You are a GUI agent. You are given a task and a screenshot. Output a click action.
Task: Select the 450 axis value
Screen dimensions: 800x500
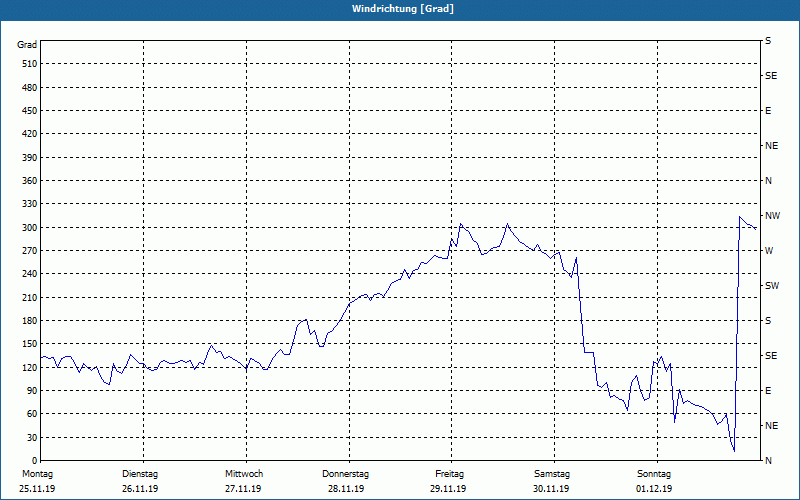(x=30, y=111)
